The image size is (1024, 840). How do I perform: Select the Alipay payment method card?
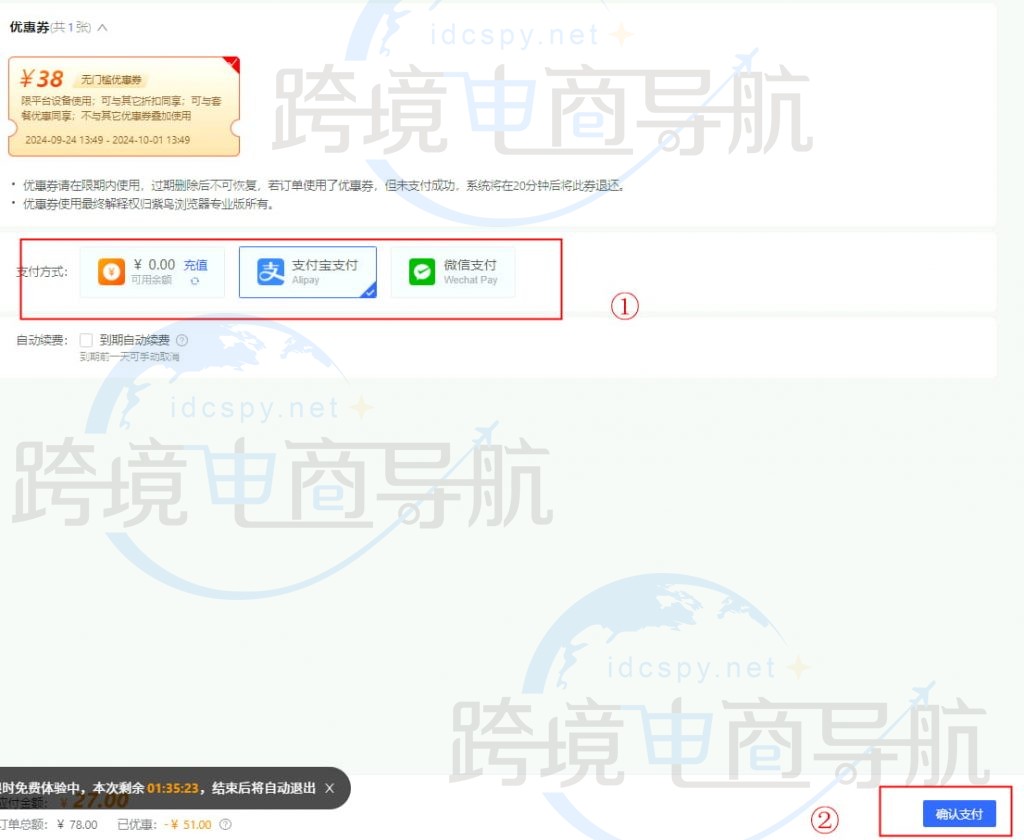point(308,271)
